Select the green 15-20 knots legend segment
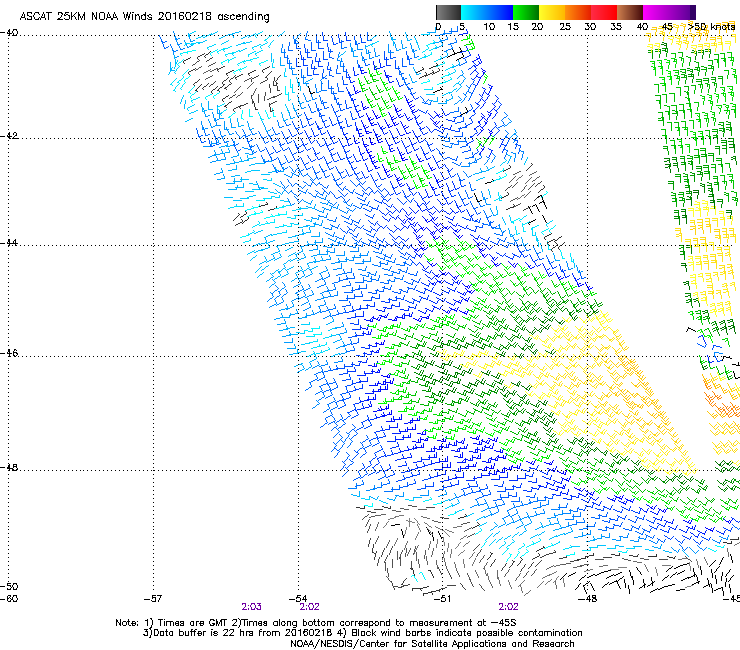 [526, 12]
